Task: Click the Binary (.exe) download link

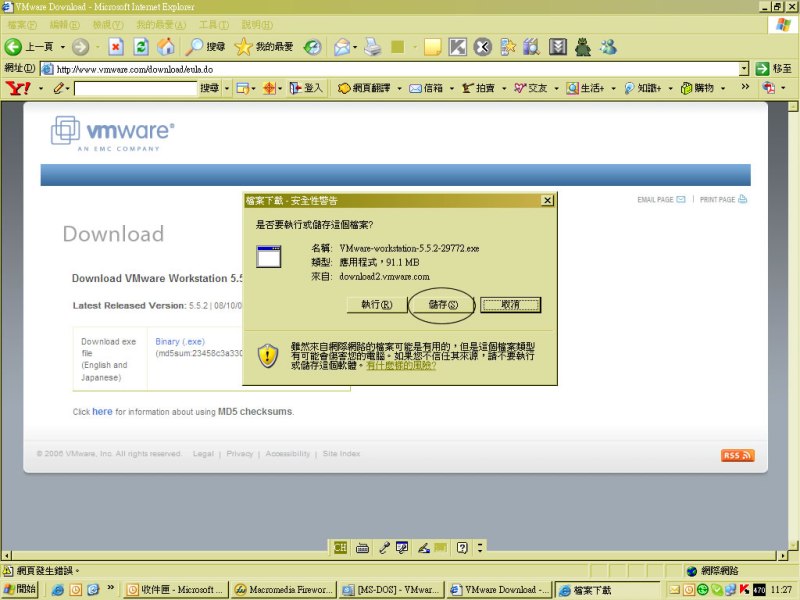Action: pos(180,341)
